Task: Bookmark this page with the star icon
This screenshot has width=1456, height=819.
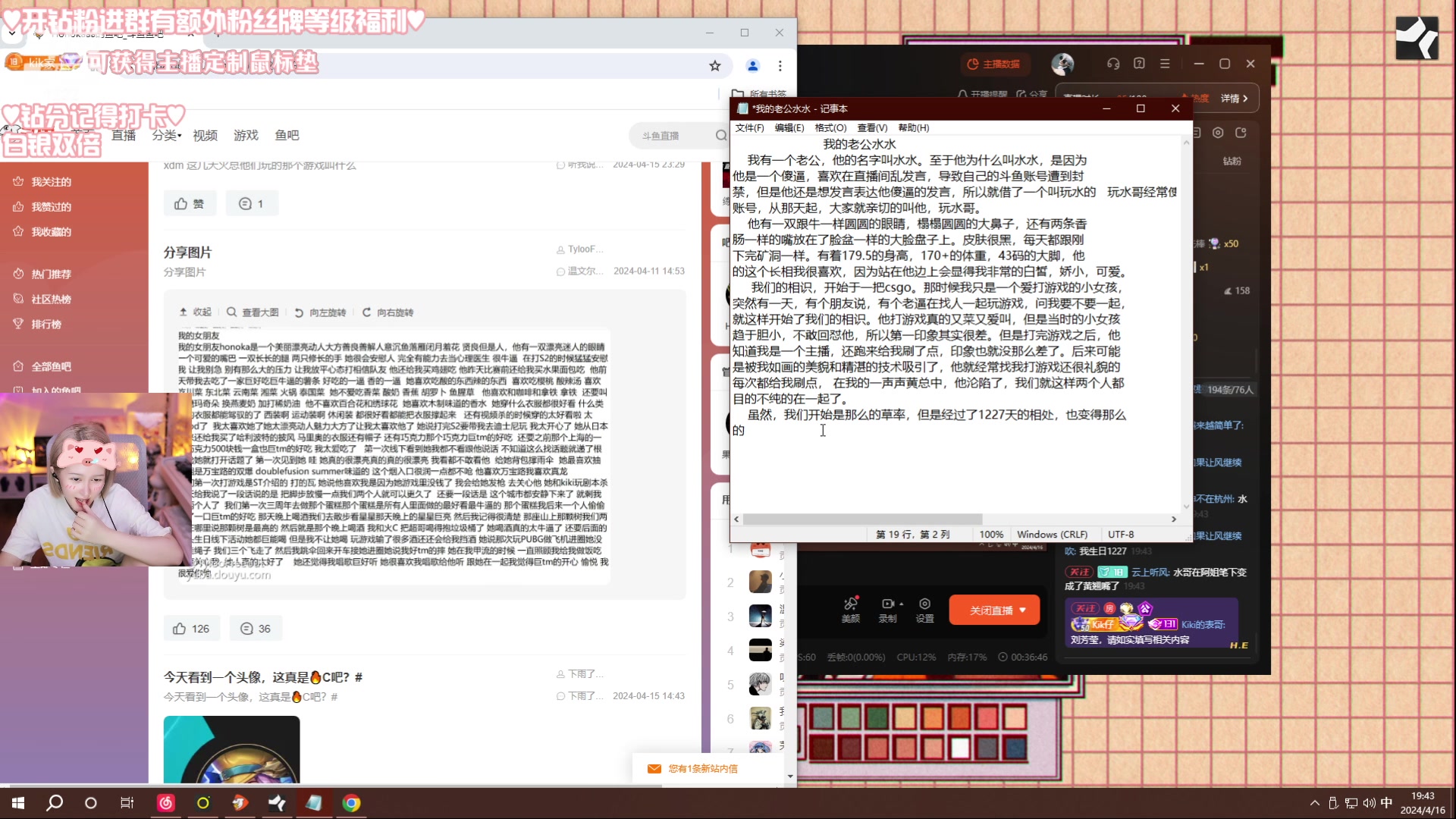Action: pyautogui.click(x=714, y=66)
